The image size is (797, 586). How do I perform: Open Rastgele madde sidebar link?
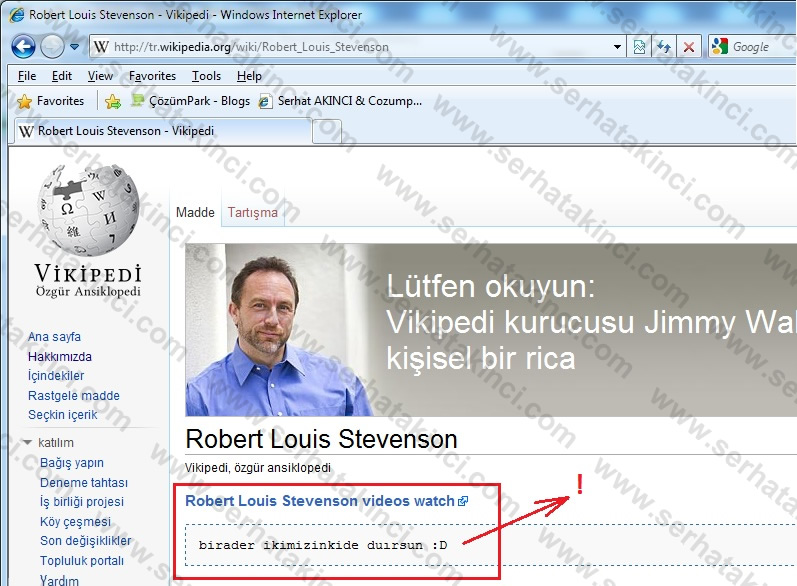click(x=74, y=395)
